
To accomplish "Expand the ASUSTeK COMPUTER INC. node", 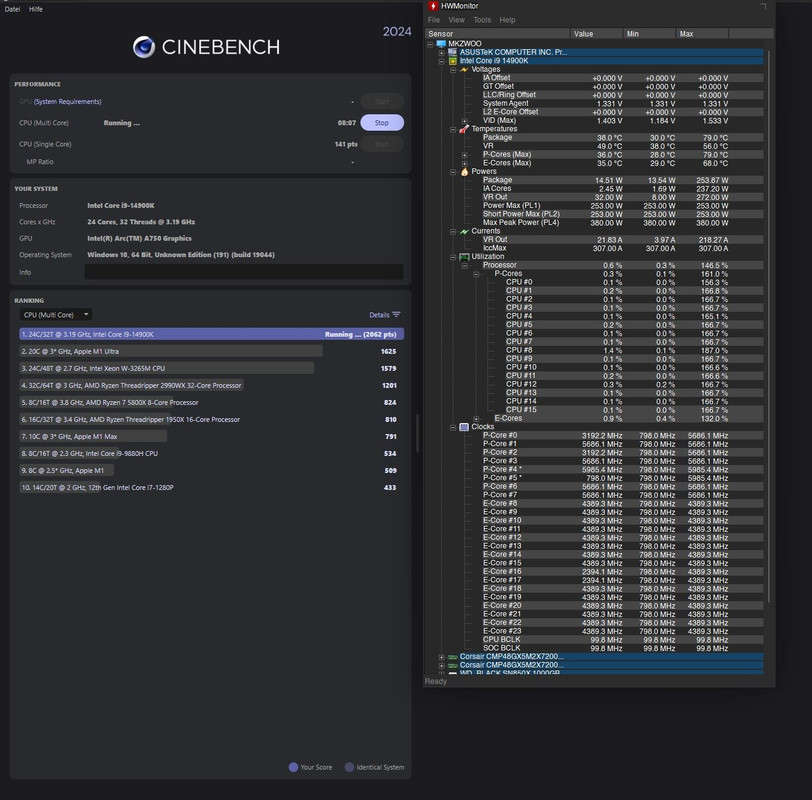I will pos(441,53).
